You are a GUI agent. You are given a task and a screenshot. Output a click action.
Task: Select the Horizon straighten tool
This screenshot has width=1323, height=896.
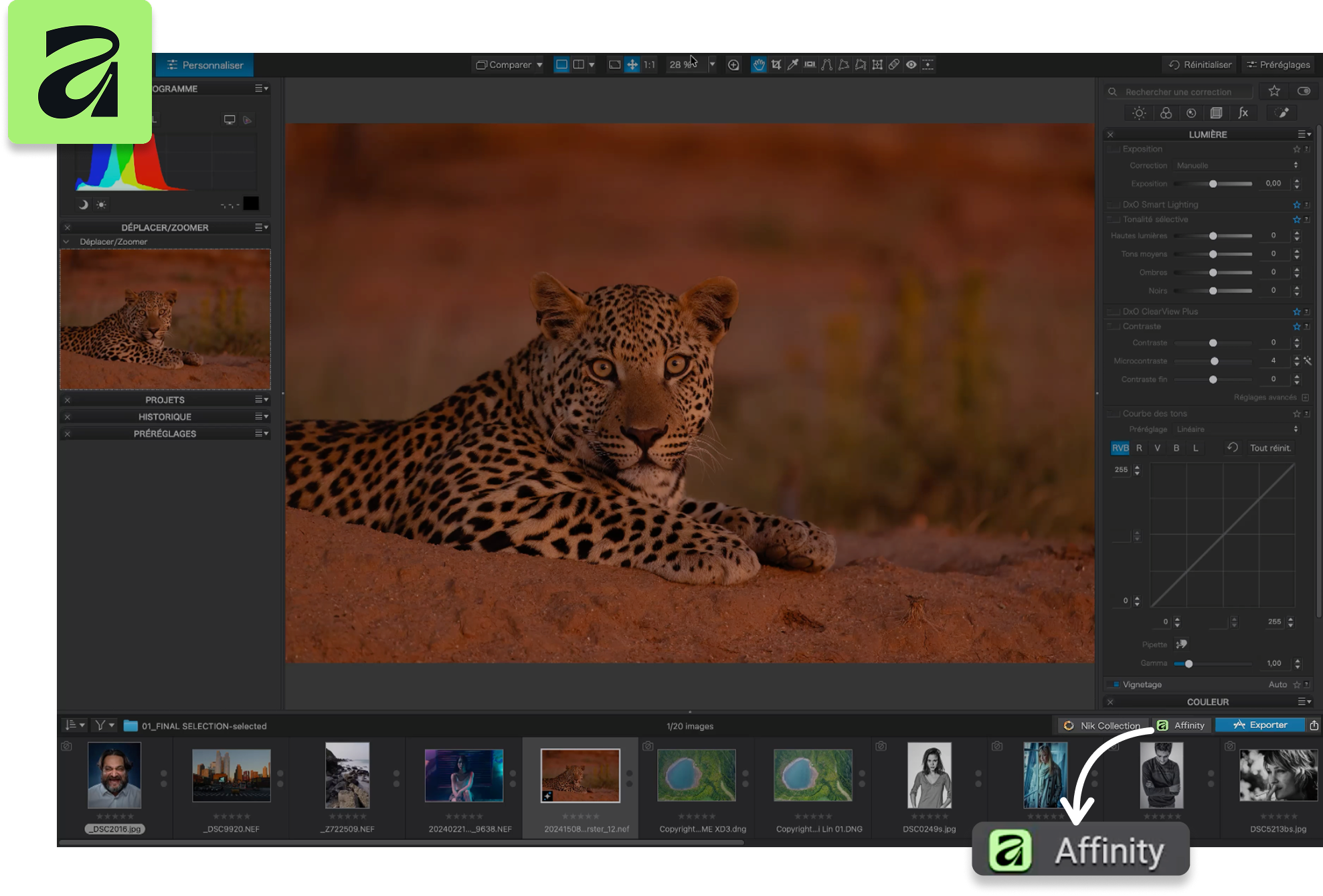tap(810, 65)
